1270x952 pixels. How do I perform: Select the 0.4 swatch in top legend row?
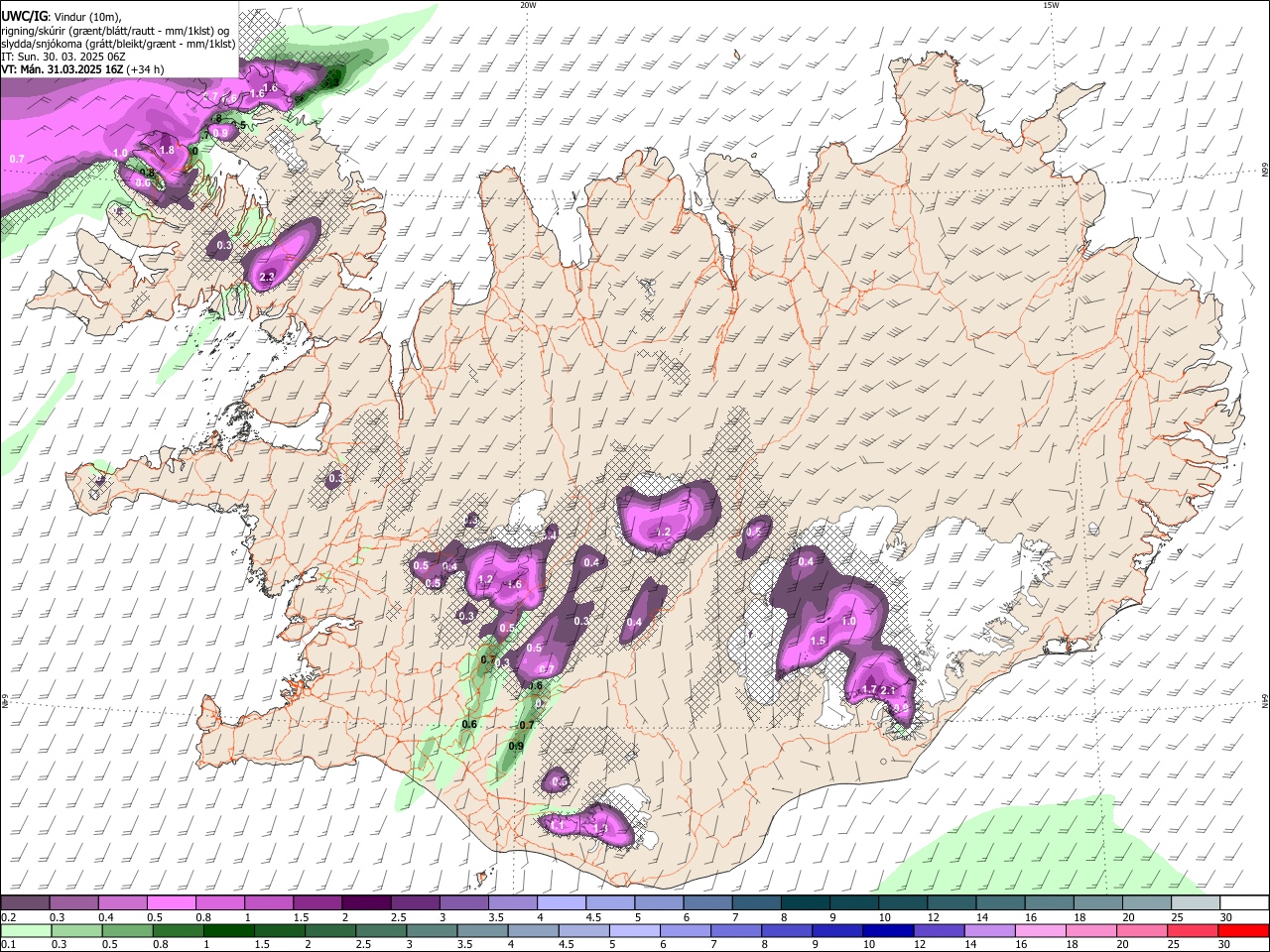[x=122, y=903]
